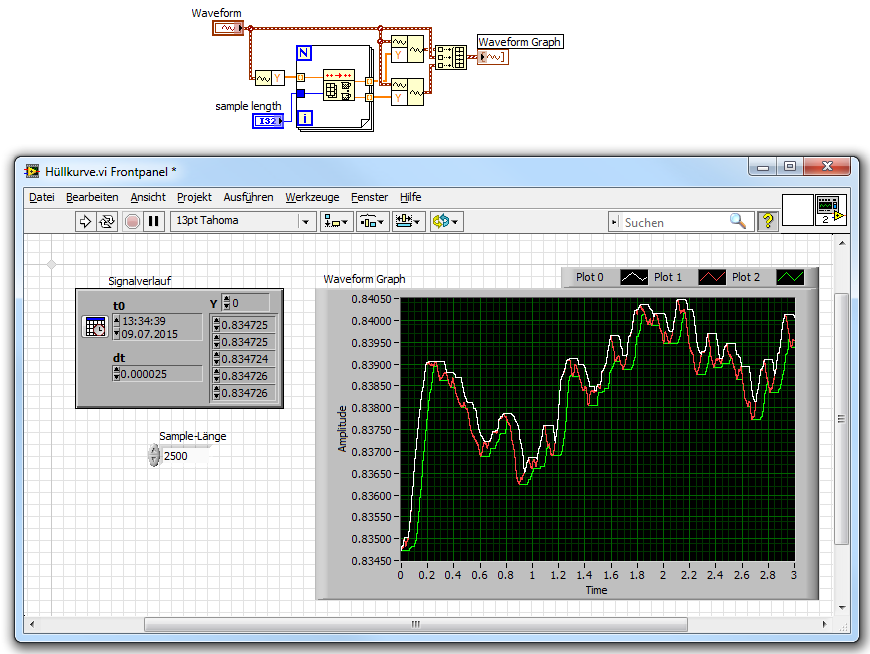Screen dimensions: 870x654
Task: Click the yellow context help question mark
Action: coord(767,221)
